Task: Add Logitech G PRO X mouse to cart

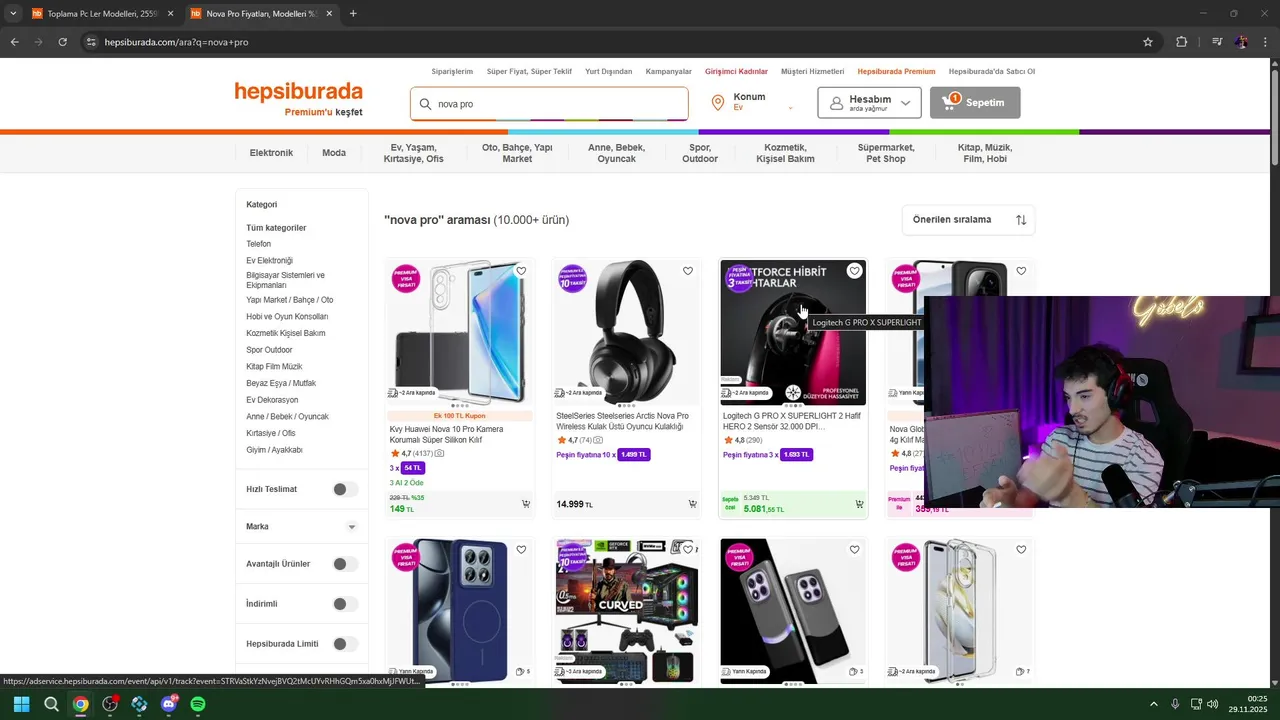Action: 859,504
